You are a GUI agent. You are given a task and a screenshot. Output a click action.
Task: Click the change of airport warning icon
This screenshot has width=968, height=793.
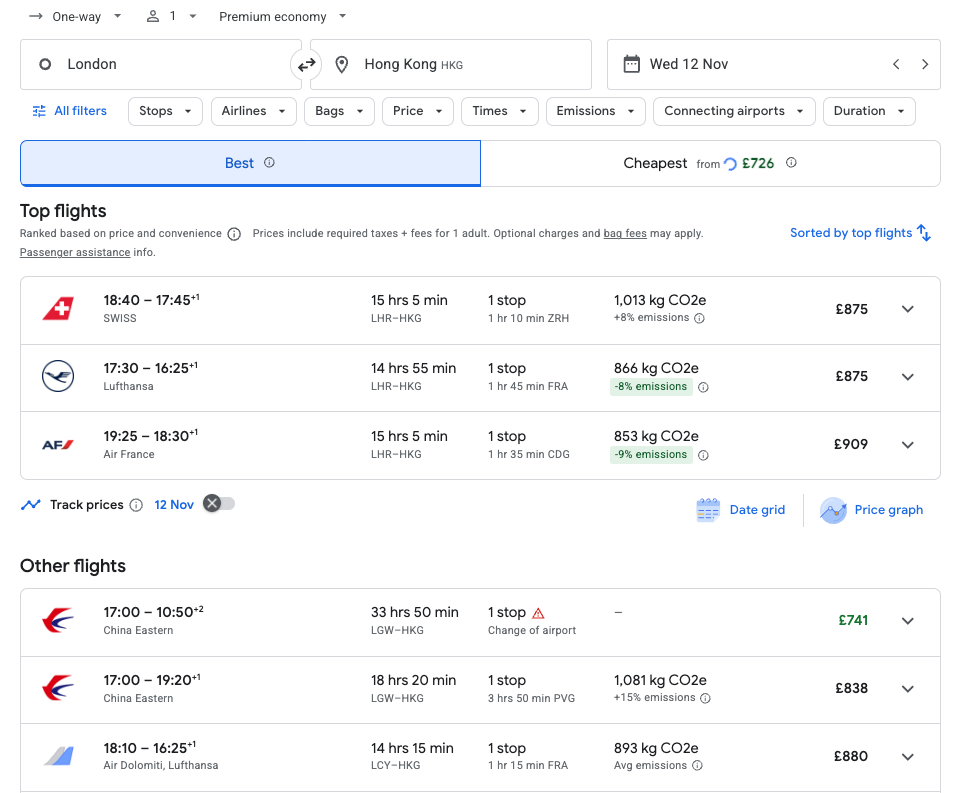click(538, 613)
